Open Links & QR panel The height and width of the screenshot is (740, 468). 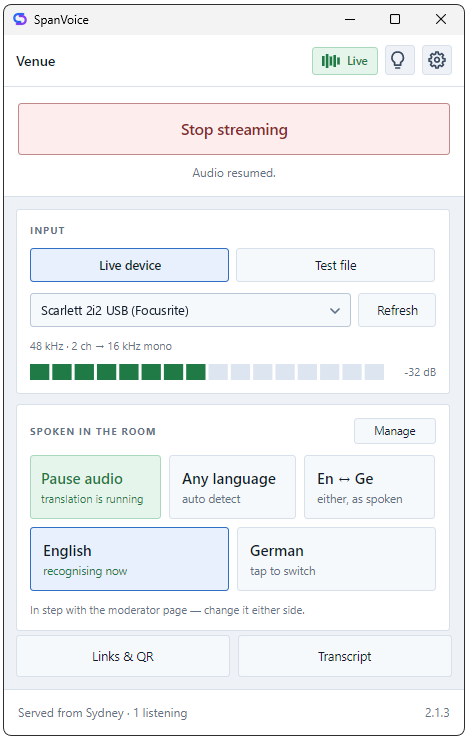coord(123,656)
